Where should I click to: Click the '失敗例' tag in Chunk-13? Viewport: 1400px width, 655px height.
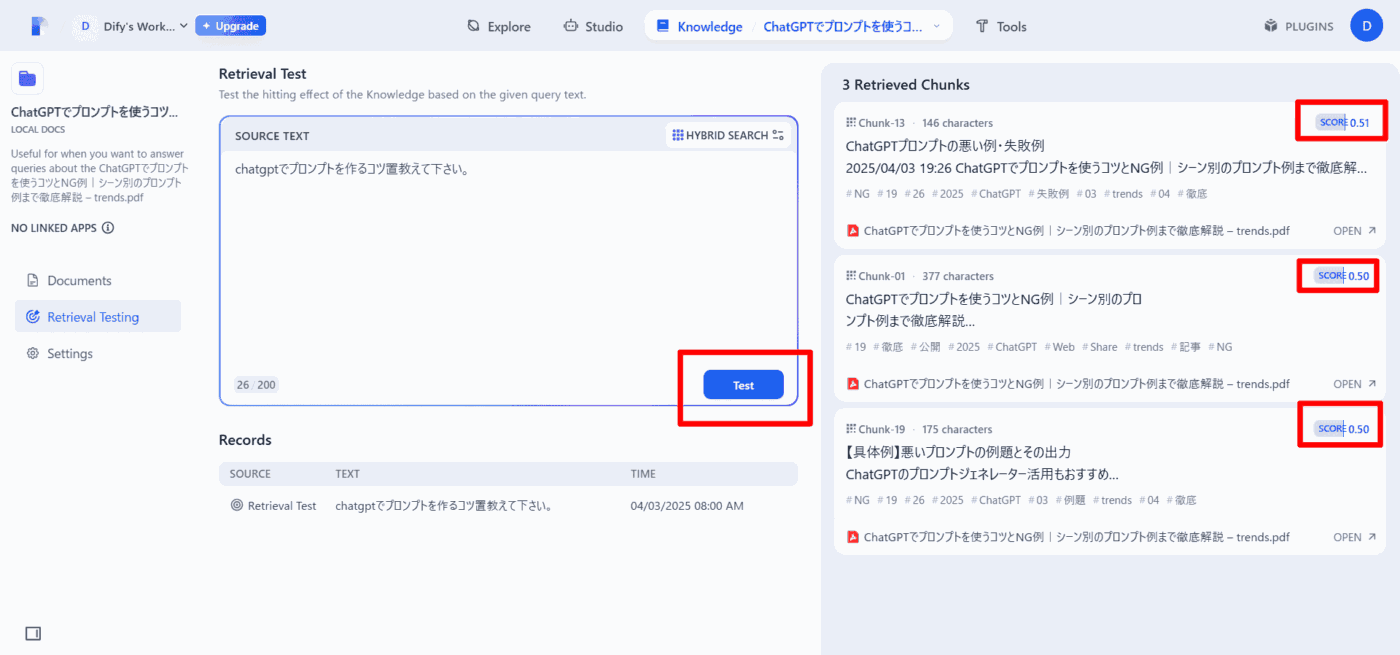pyautogui.click(x=1047, y=194)
